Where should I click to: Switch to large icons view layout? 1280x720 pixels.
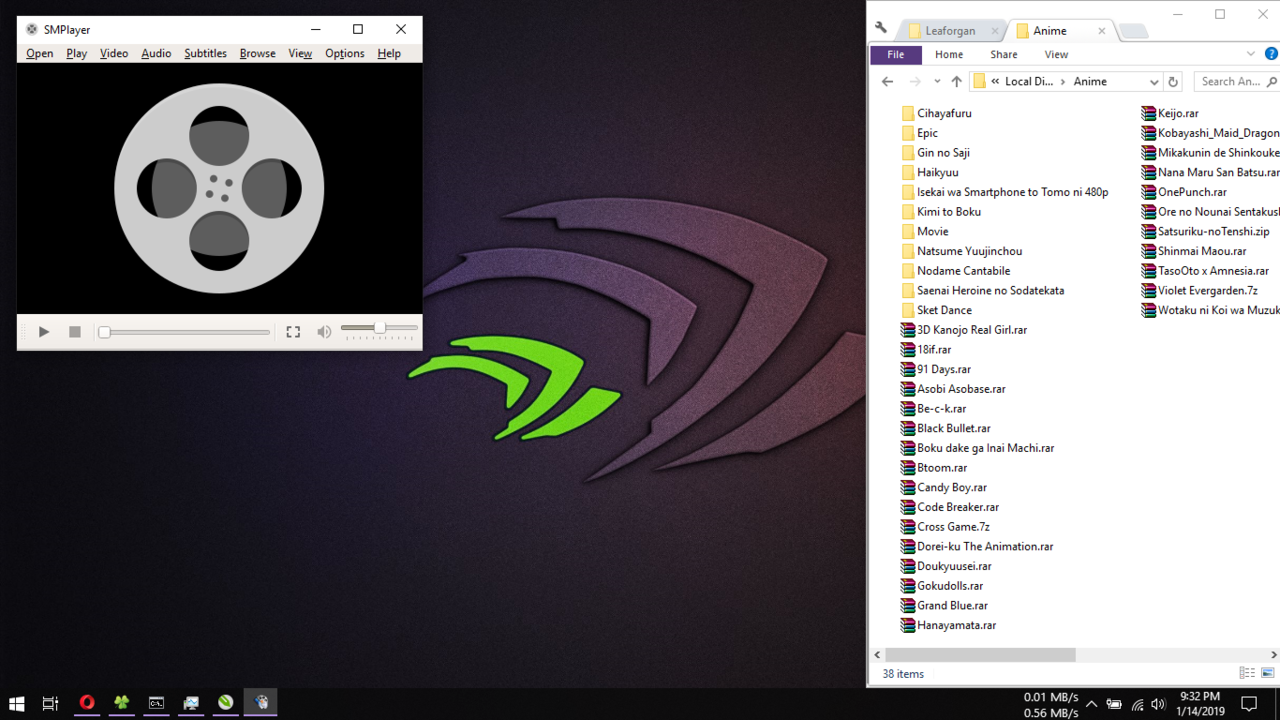click(x=1268, y=674)
